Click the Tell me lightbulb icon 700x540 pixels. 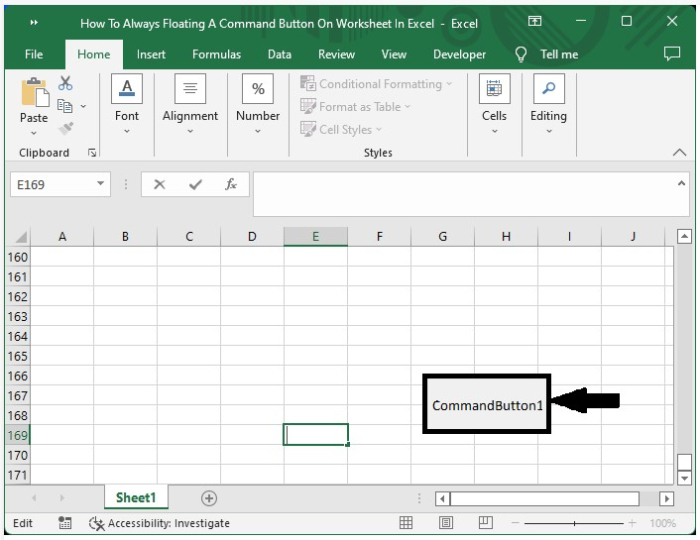521,54
